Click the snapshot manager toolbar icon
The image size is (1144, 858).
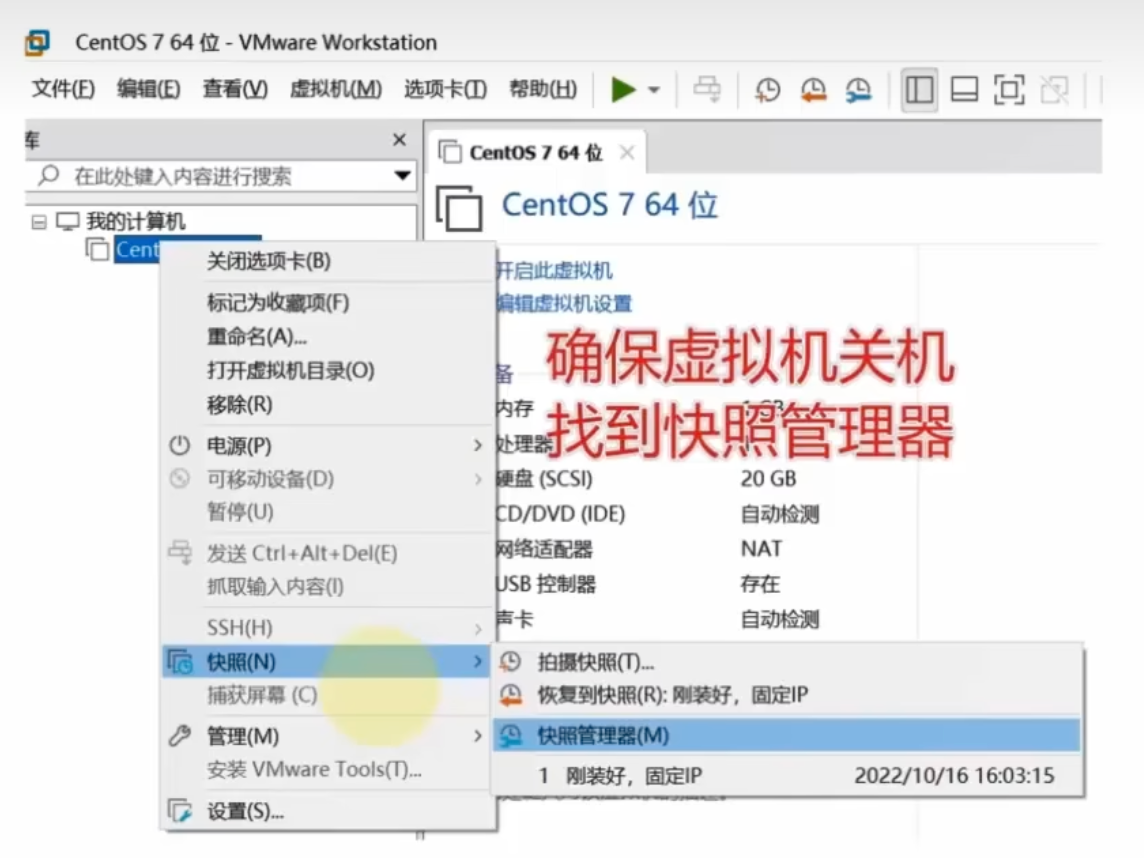pyautogui.click(x=859, y=90)
